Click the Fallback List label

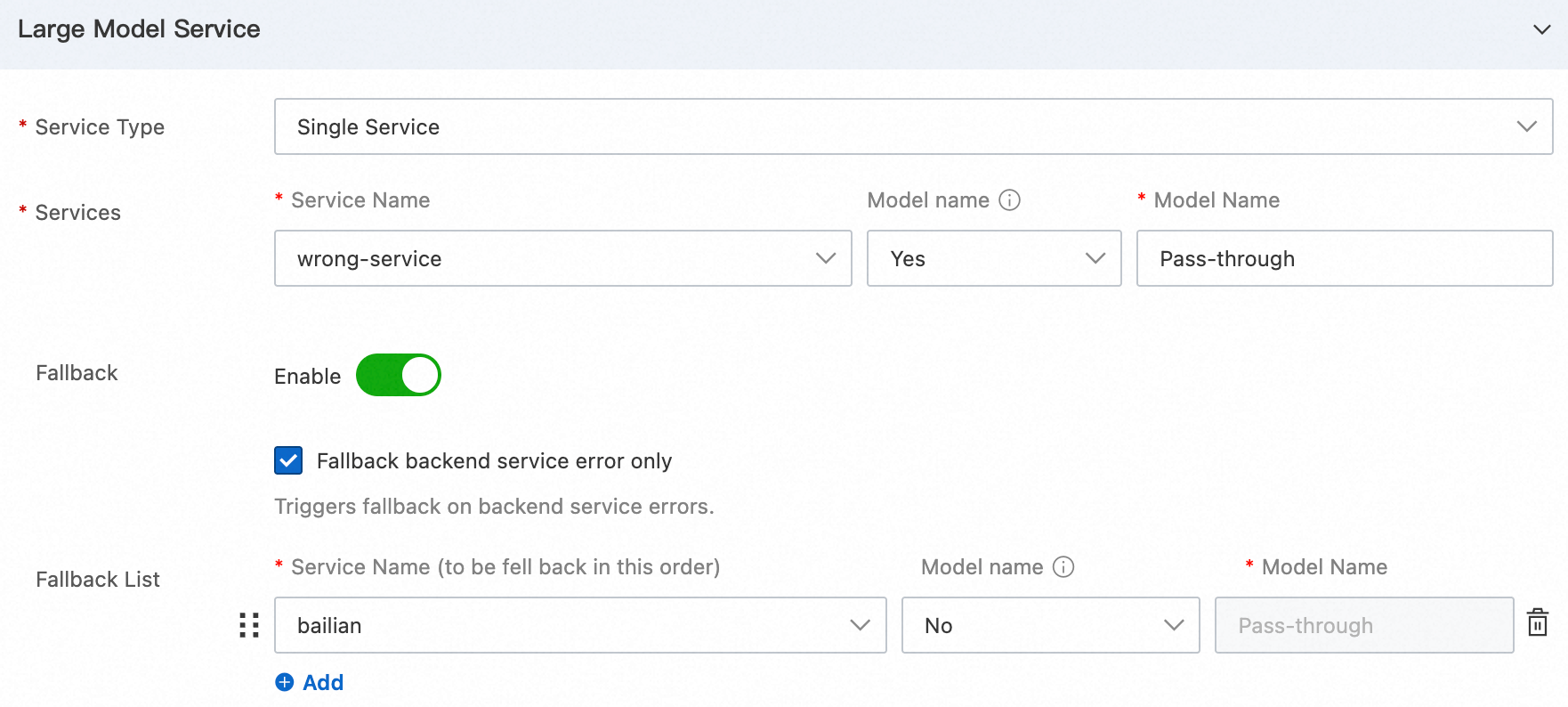pos(98,580)
